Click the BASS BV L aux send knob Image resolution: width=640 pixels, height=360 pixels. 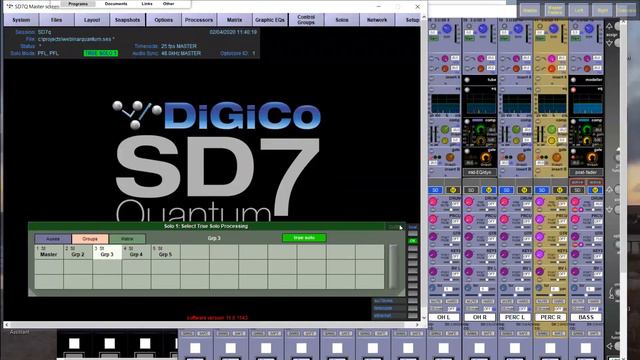tap(575, 271)
